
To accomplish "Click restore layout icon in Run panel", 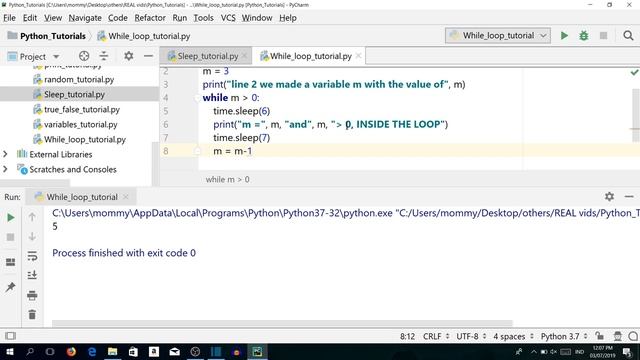I will point(11,262).
